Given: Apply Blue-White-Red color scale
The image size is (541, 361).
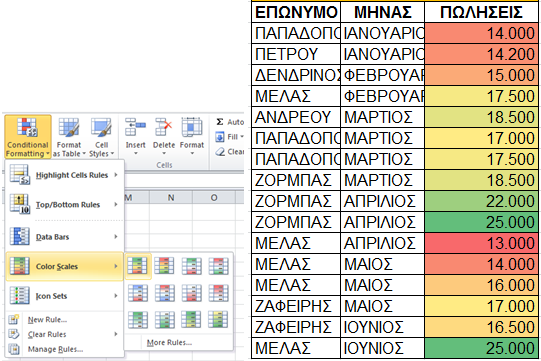Looking at the screenshot, I should pos(138,293).
